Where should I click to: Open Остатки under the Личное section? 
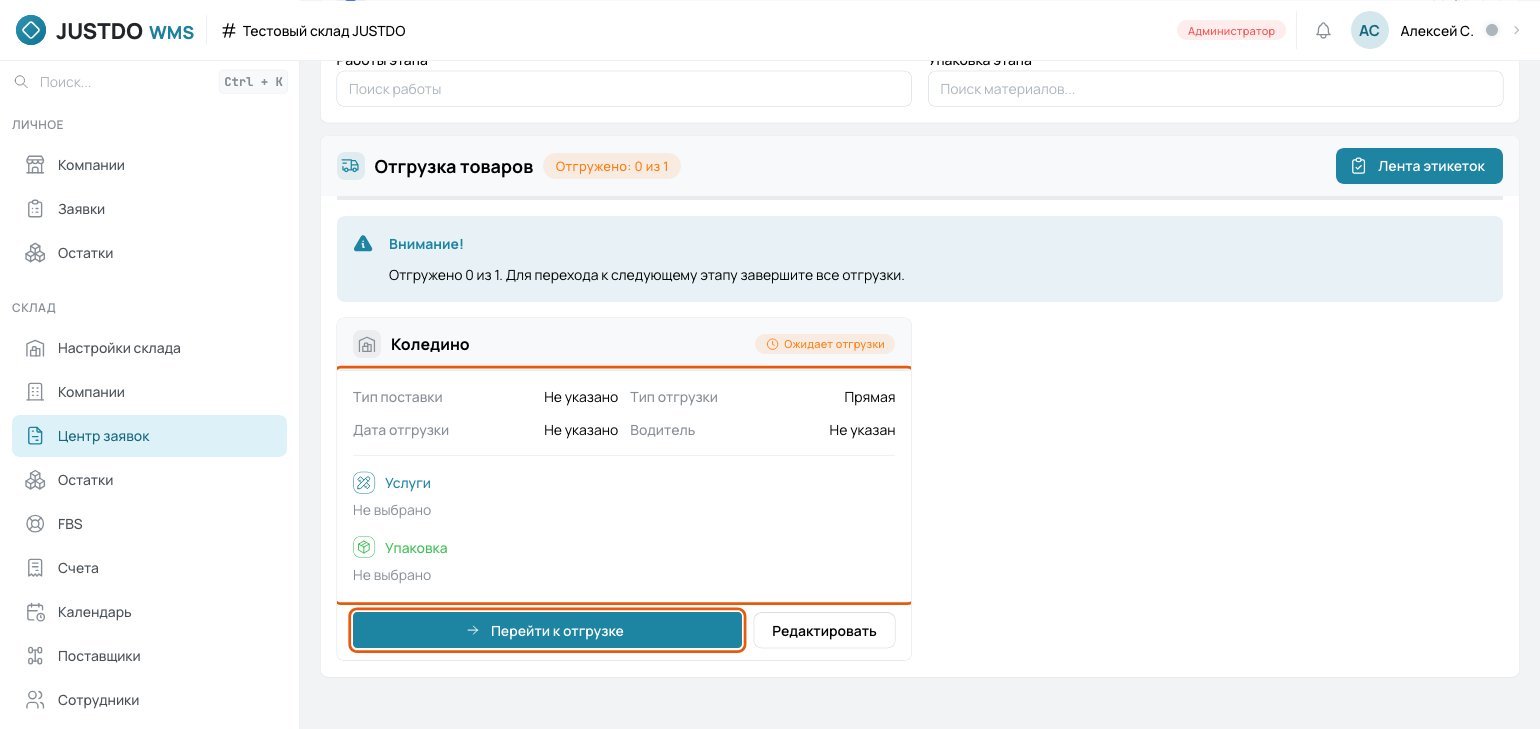pos(150,253)
